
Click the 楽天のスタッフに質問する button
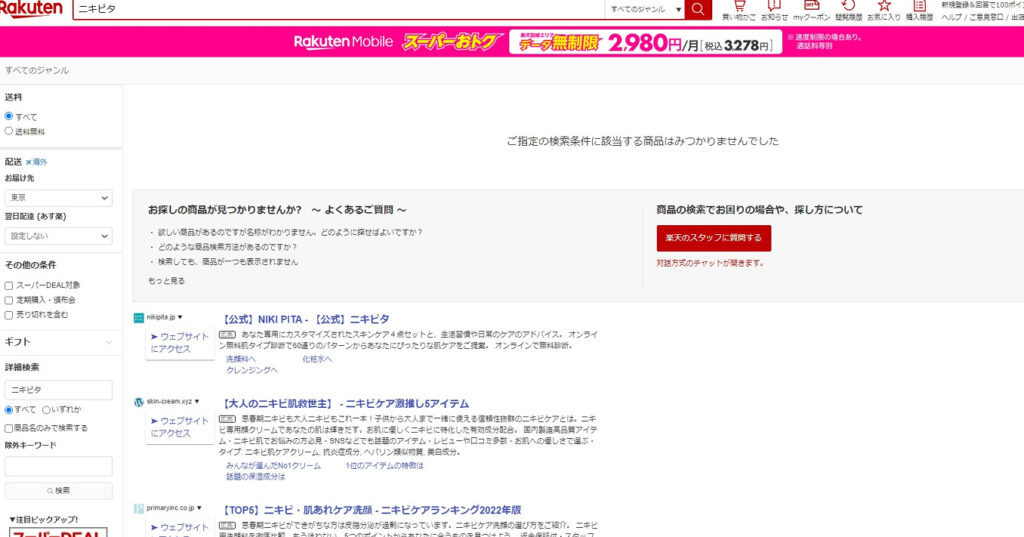click(714, 238)
